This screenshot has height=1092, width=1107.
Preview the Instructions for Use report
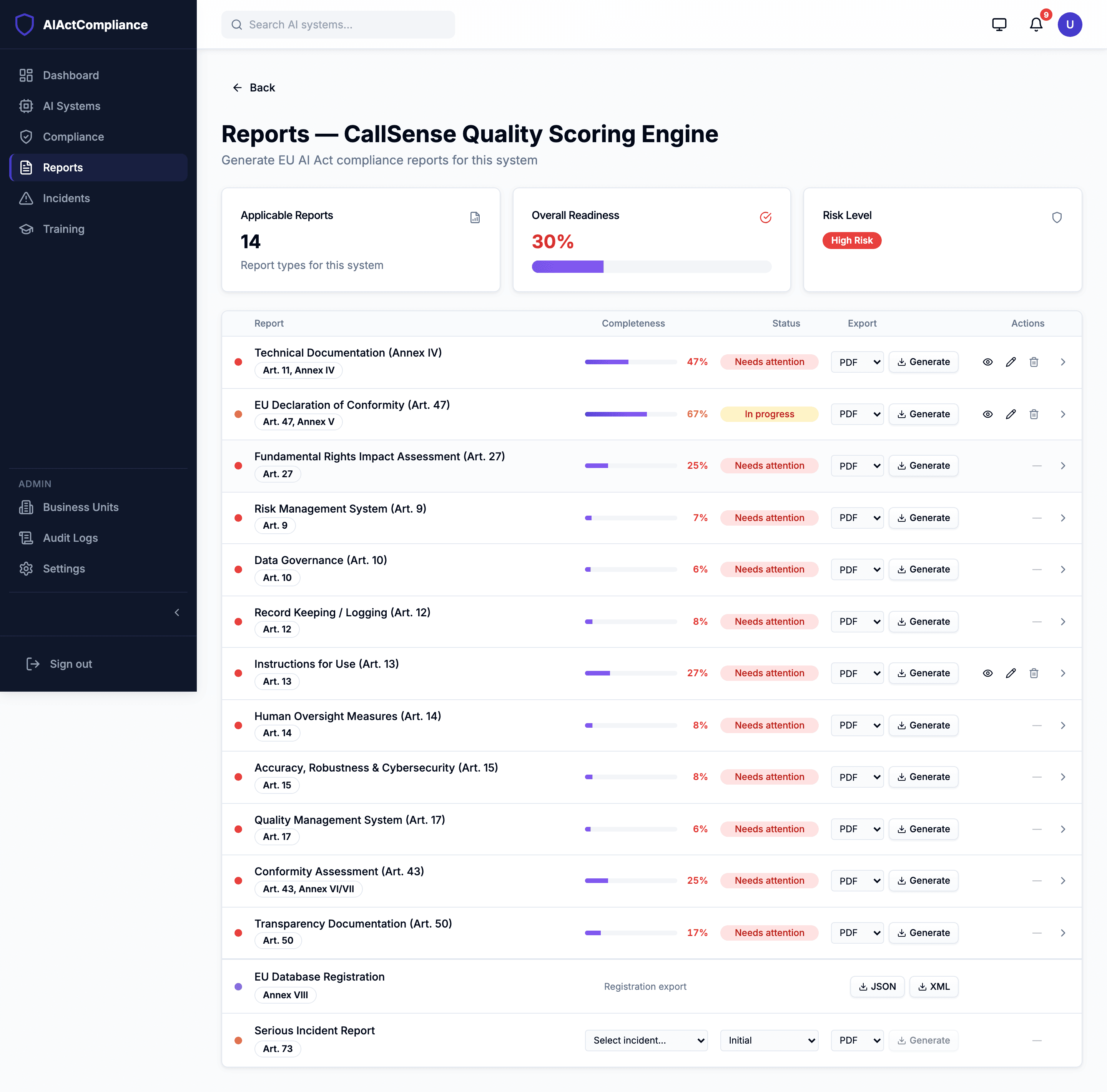988,673
